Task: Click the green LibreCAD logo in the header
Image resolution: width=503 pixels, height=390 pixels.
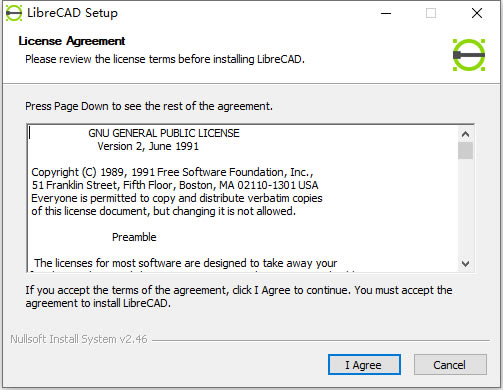Action: 469,55
